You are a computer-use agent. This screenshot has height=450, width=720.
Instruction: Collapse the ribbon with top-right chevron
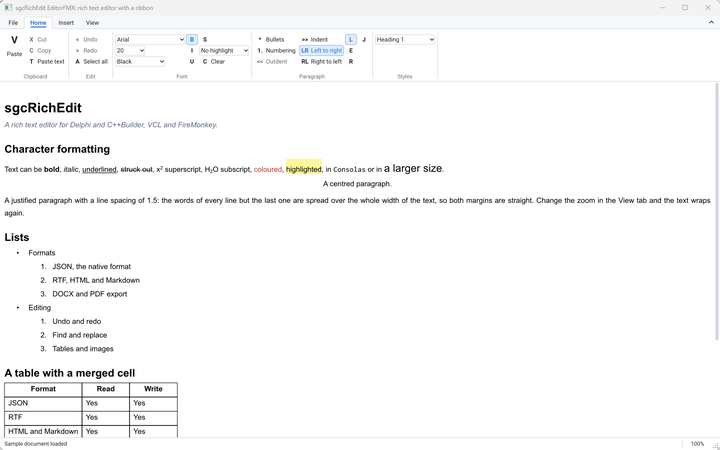[712, 22]
